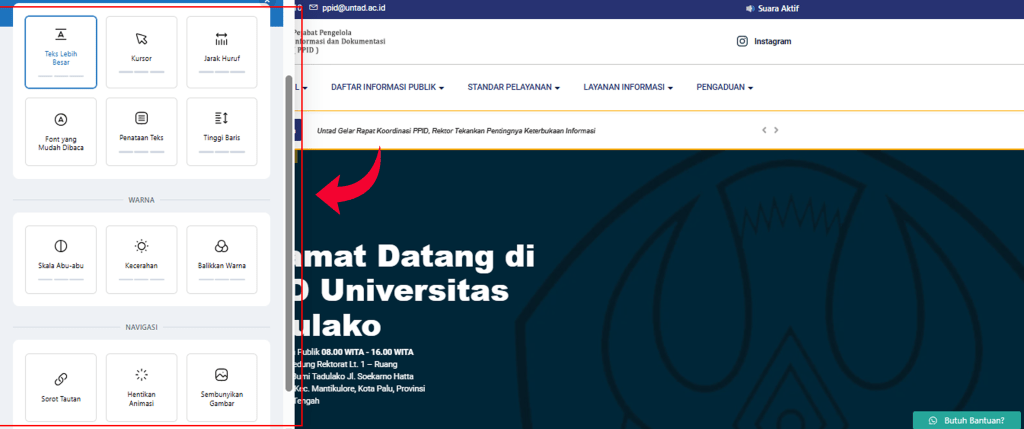The height and width of the screenshot is (429, 1024).
Task: Select Font yang Mudah Dibaca icon
Action: 61,119
